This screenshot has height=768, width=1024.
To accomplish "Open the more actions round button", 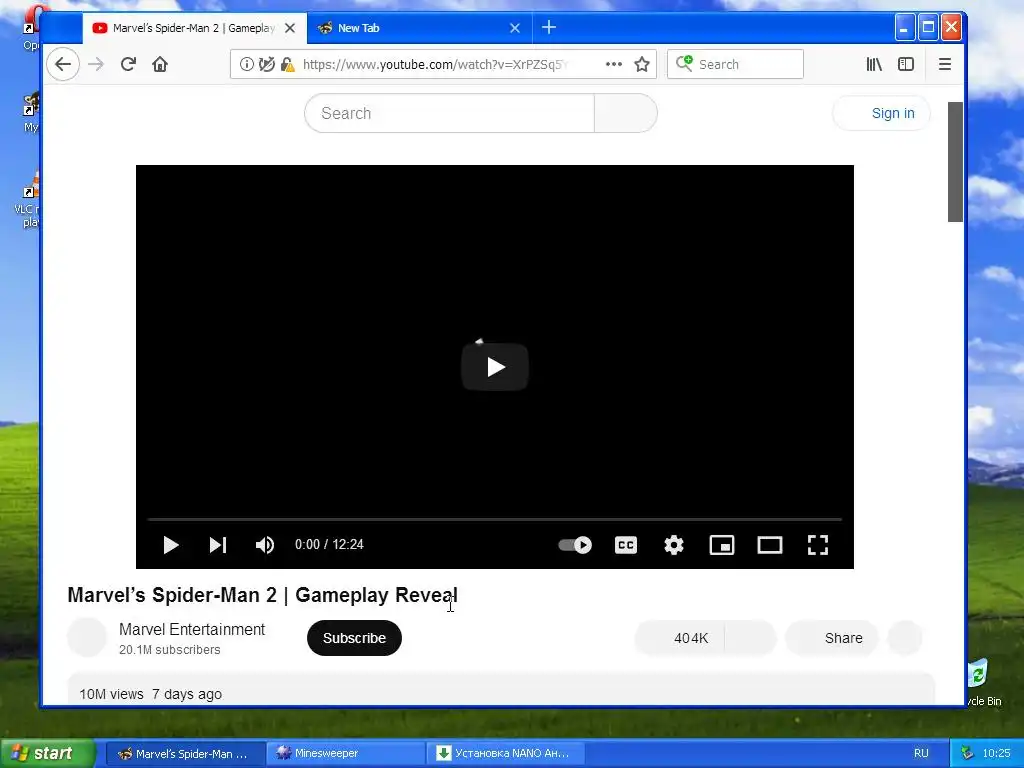I will [x=905, y=638].
